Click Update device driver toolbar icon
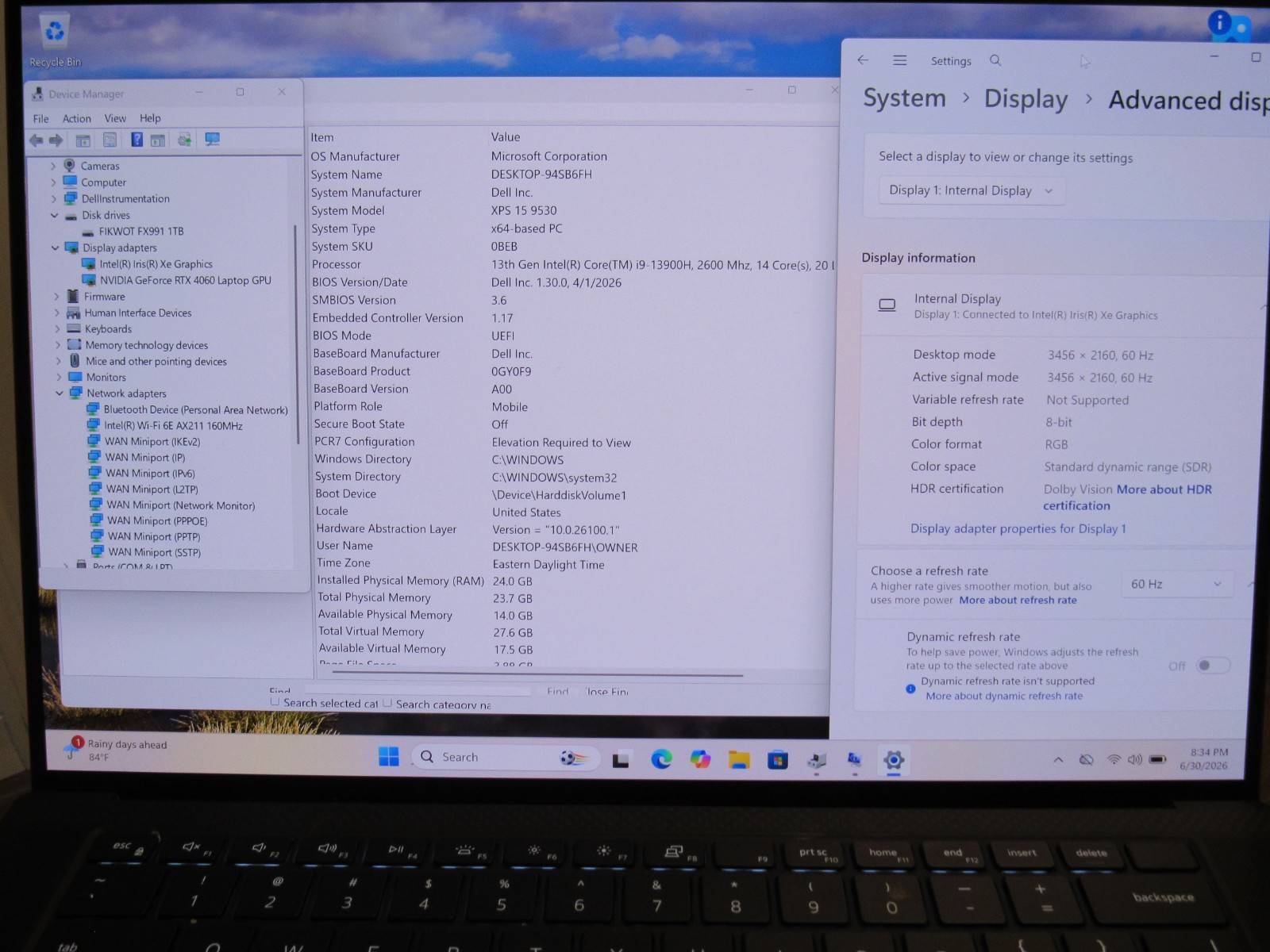Viewport: 1270px width, 952px height. click(x=184, y=140)
